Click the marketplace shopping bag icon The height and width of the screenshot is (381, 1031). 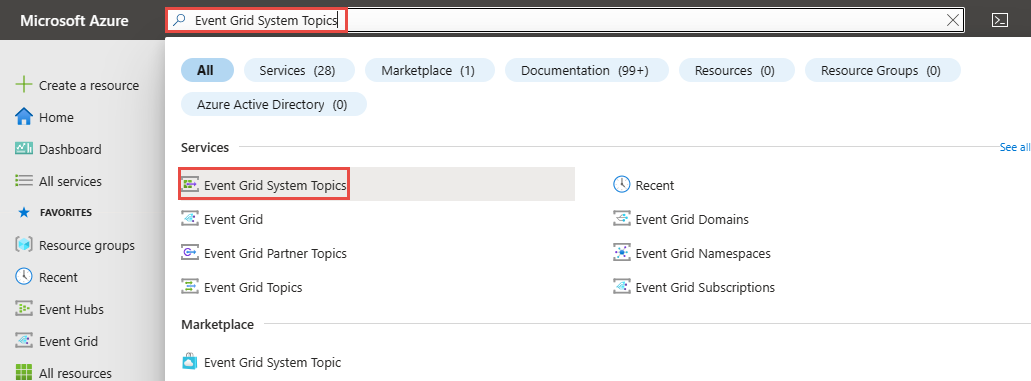tap(189, 361)
